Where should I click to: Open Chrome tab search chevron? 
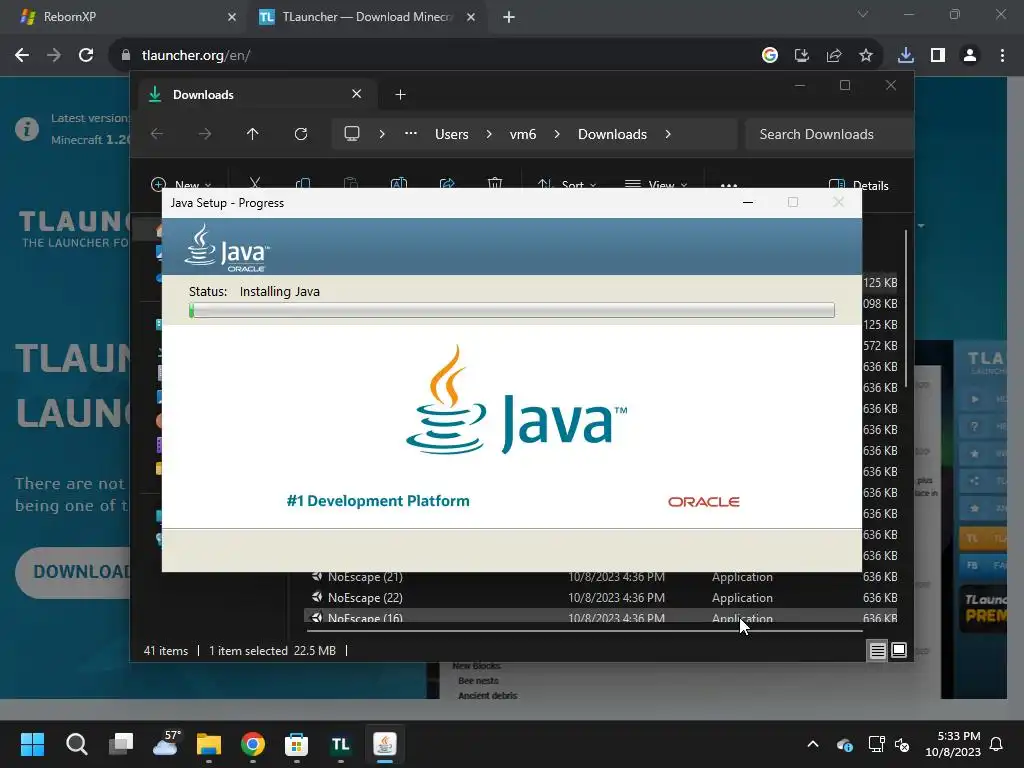(x=863, y=14)
